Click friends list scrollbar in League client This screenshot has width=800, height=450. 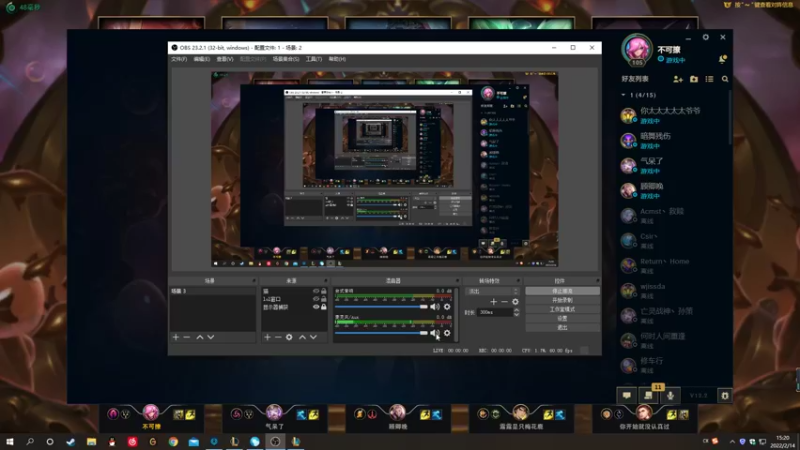click(x=730, y=117)
